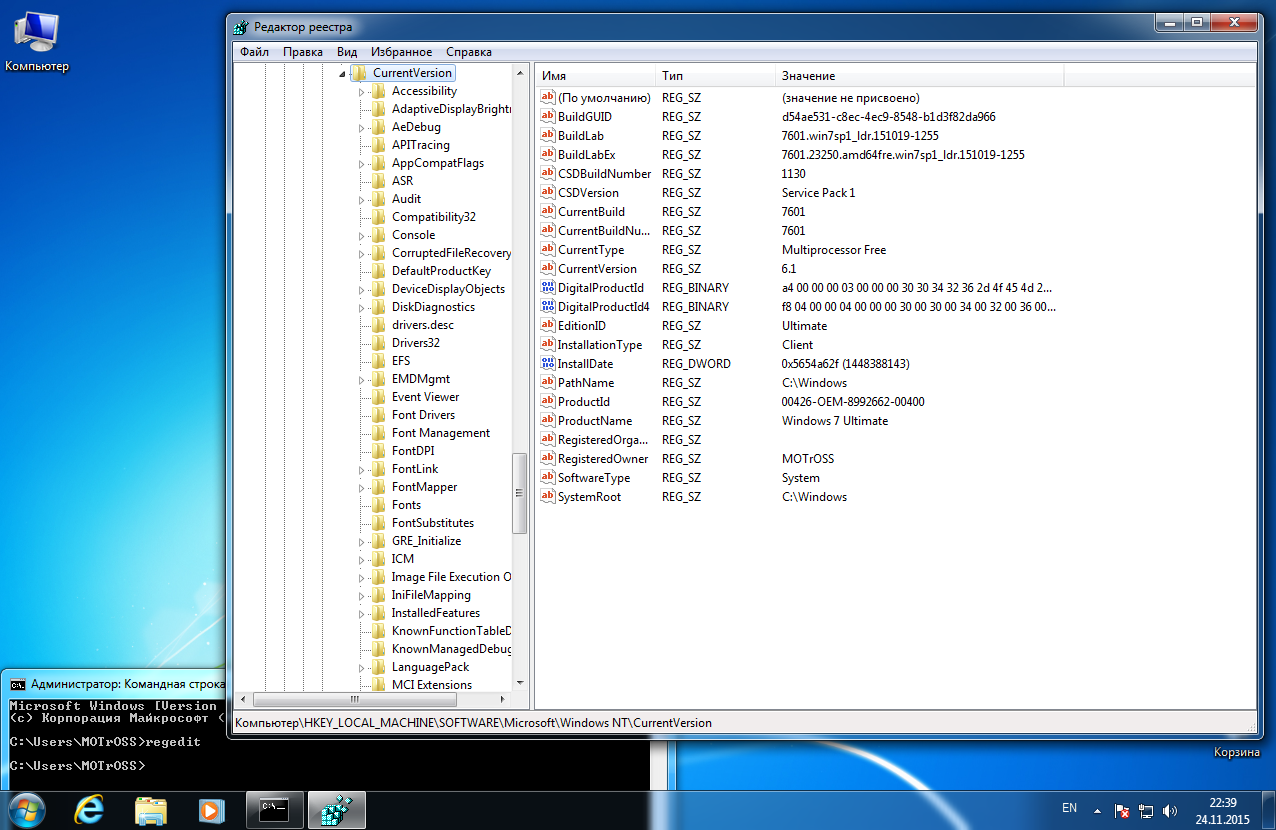Click the 'Service Pack 1' value data
This screenshot has width=1276, height=830.
[818, 193]
